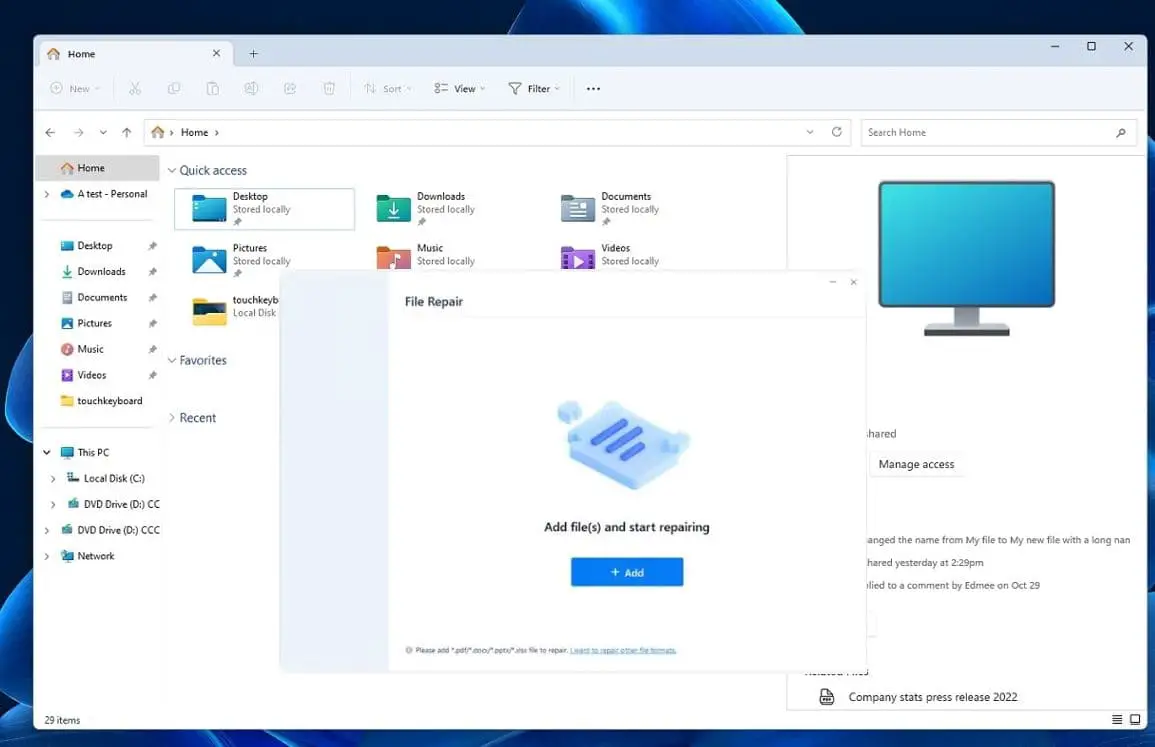Click the monitor preview thumbnail
This screenshot has height=747, width=1155.
(966, 258)
